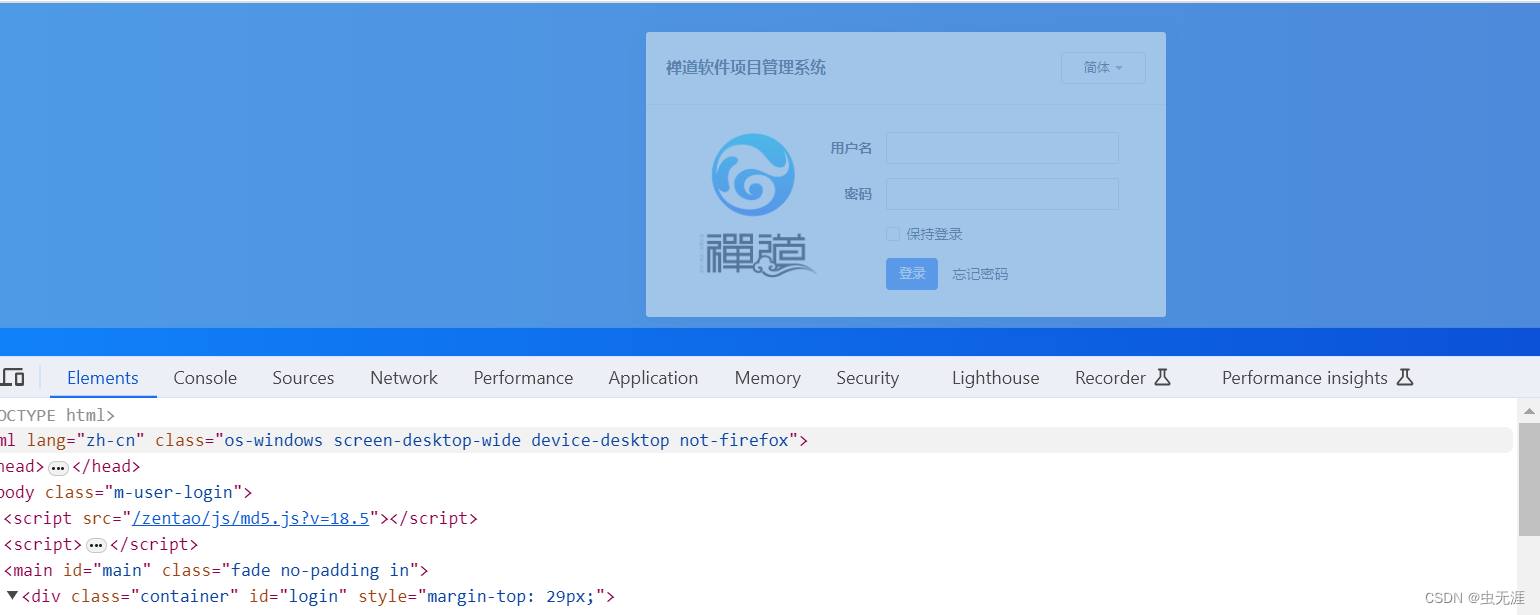Open the Network tab
This screenshot has width=1540, height=615.
pyautogui.click(x=404, y=377)
